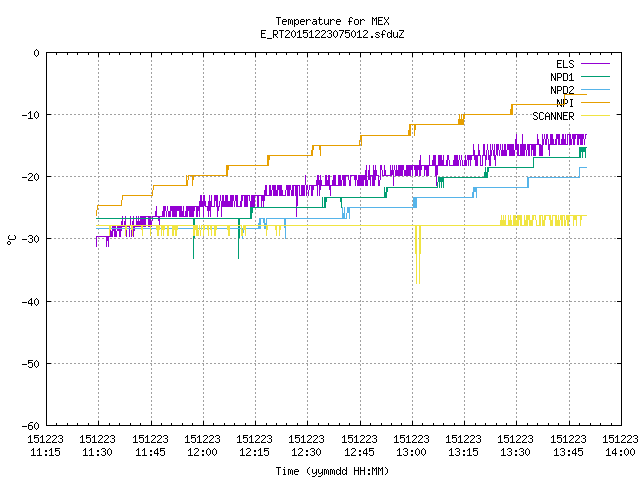Click the SCANNER legend label
640x480 pixels.
pos(553,116)
